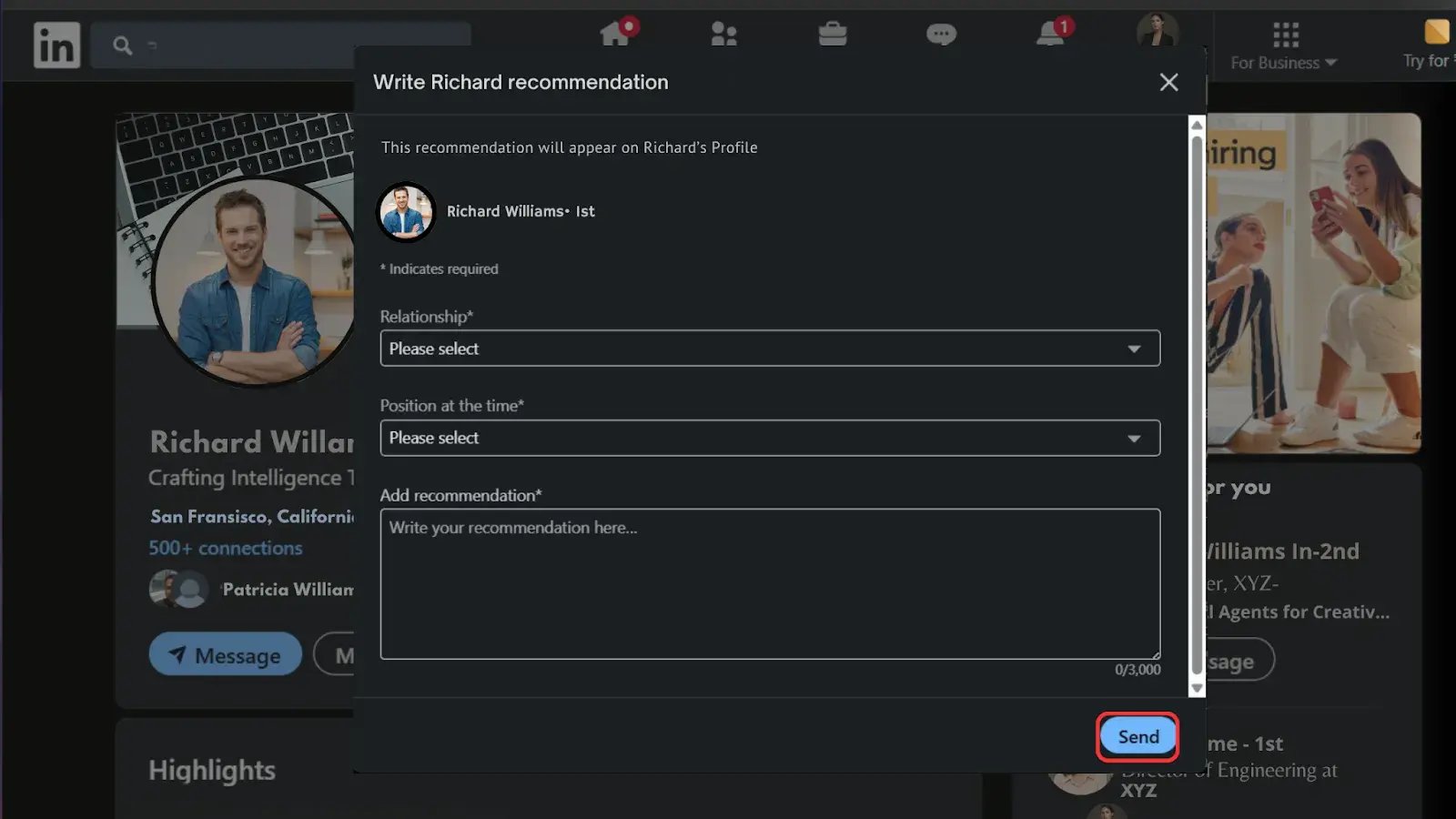Viewport: 1456px width, 819px height.
Task: Open the Jobs briefcase icon
Action: point(832,35)
